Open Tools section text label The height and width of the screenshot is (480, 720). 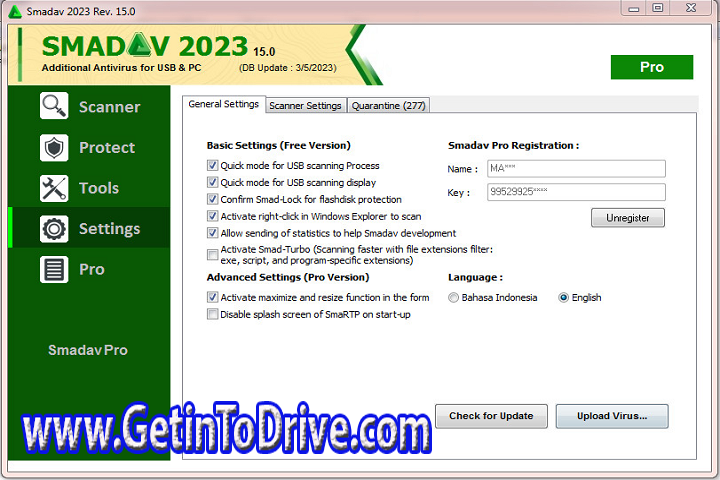tap(99, 188)
